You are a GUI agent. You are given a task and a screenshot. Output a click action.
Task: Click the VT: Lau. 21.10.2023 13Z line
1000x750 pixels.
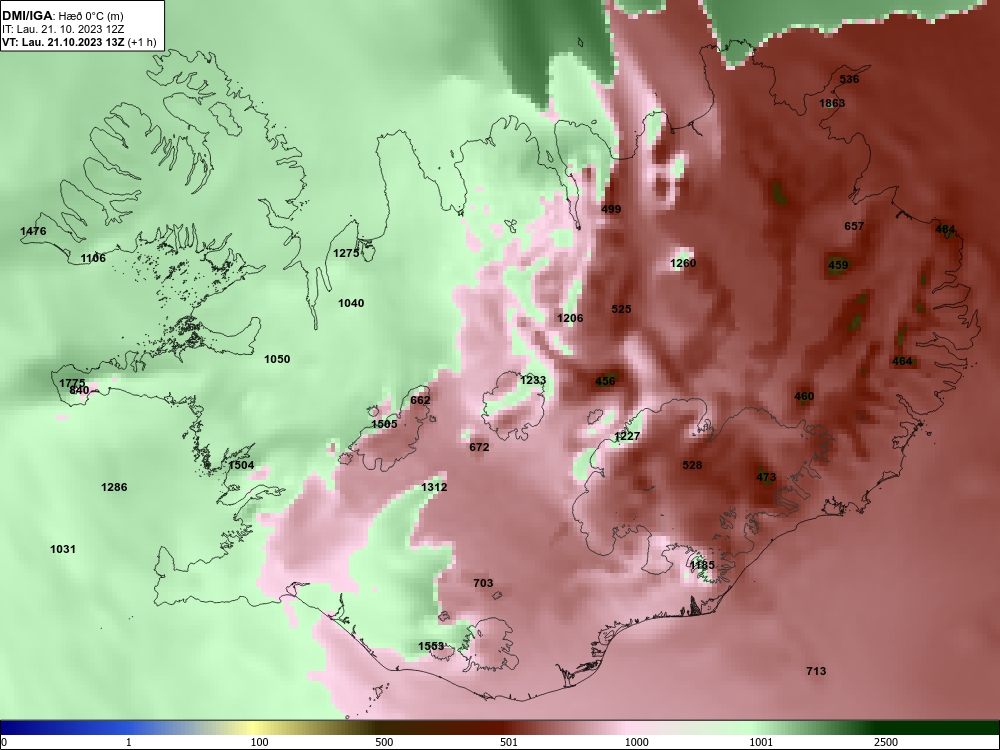[x=79, y=43]
